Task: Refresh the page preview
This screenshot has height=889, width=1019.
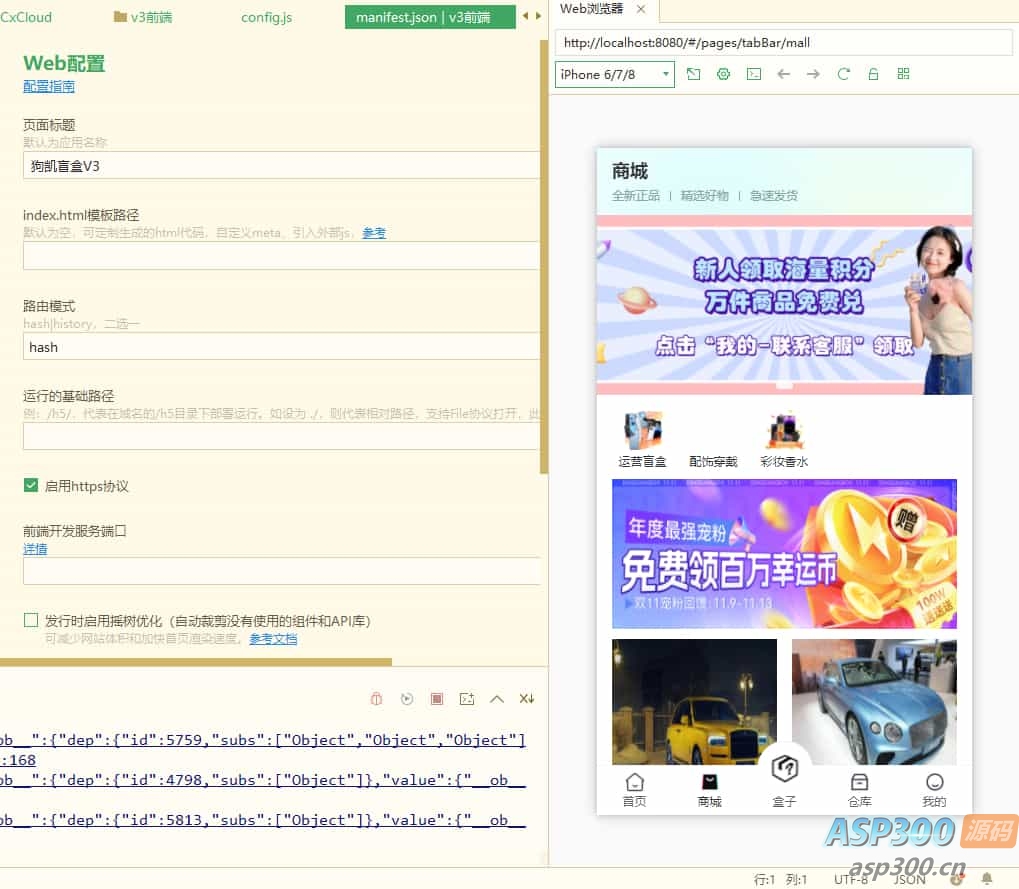Action: [843, 74]
